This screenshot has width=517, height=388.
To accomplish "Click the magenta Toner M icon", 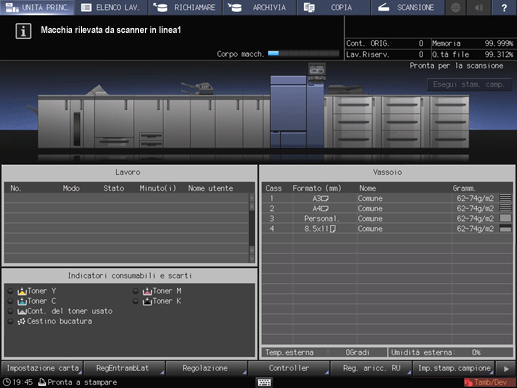I will 147,291.
